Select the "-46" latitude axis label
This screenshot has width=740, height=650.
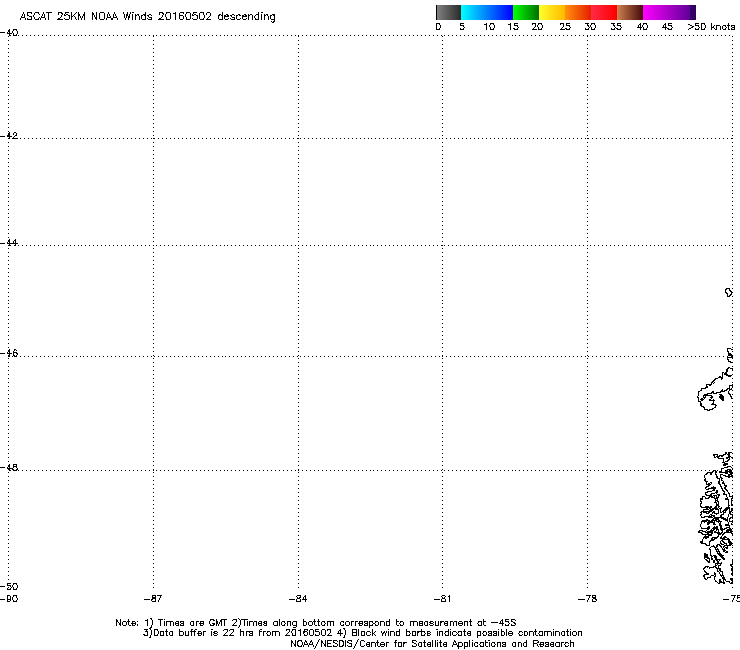pos(9,353)
